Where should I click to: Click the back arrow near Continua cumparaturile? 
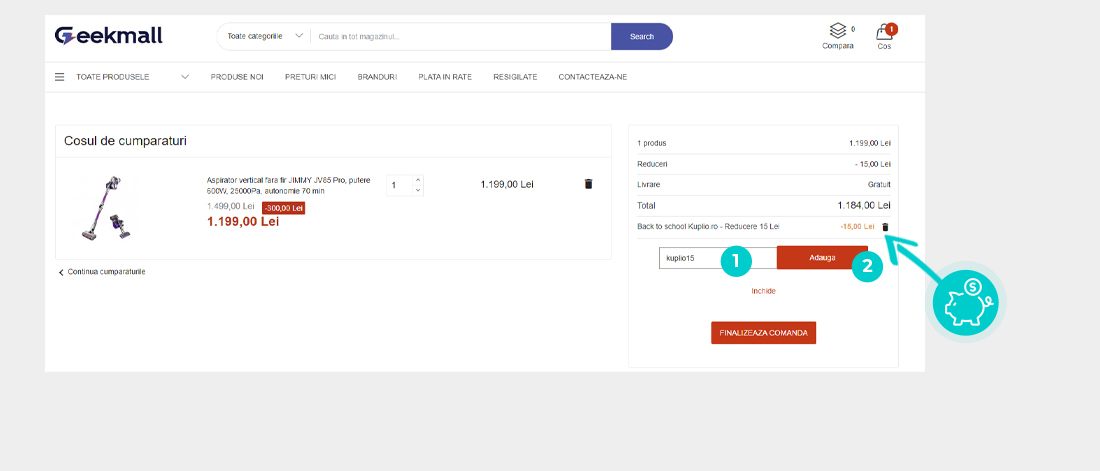point(61,272)
